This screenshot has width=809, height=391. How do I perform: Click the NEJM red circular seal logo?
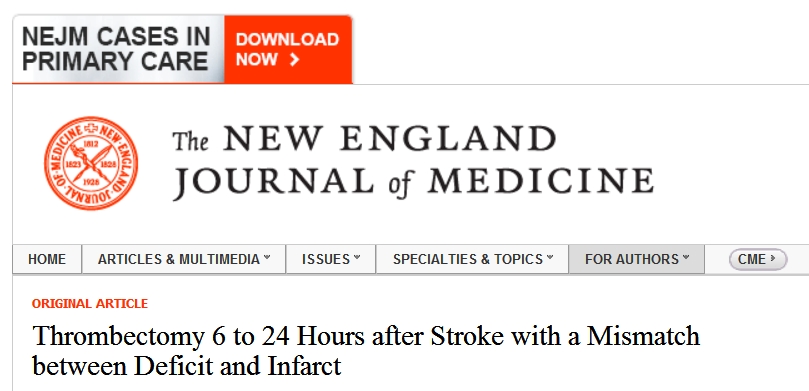click(x=91, y=163)
